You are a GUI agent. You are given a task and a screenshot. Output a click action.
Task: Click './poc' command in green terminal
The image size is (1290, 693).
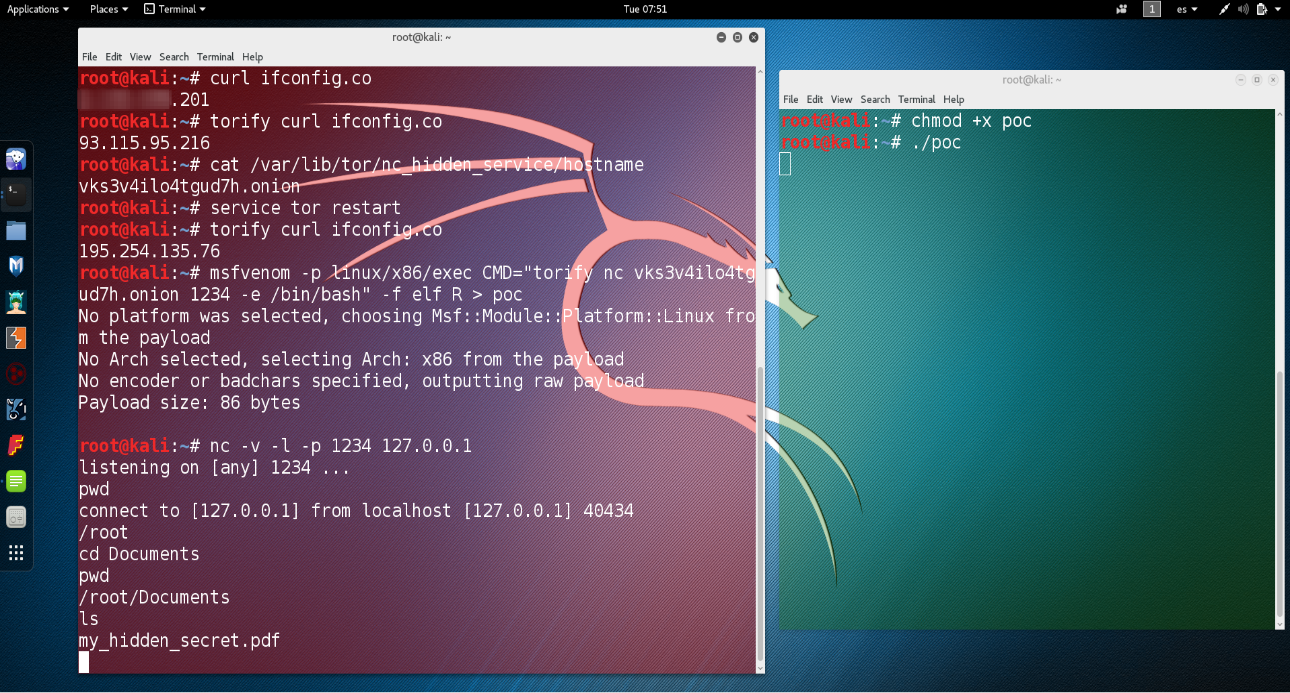pyautogui.click(x=936, y=143)
